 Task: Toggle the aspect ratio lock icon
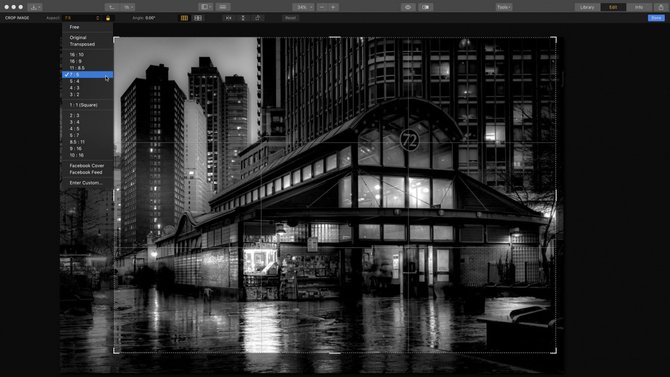[108, 18]
